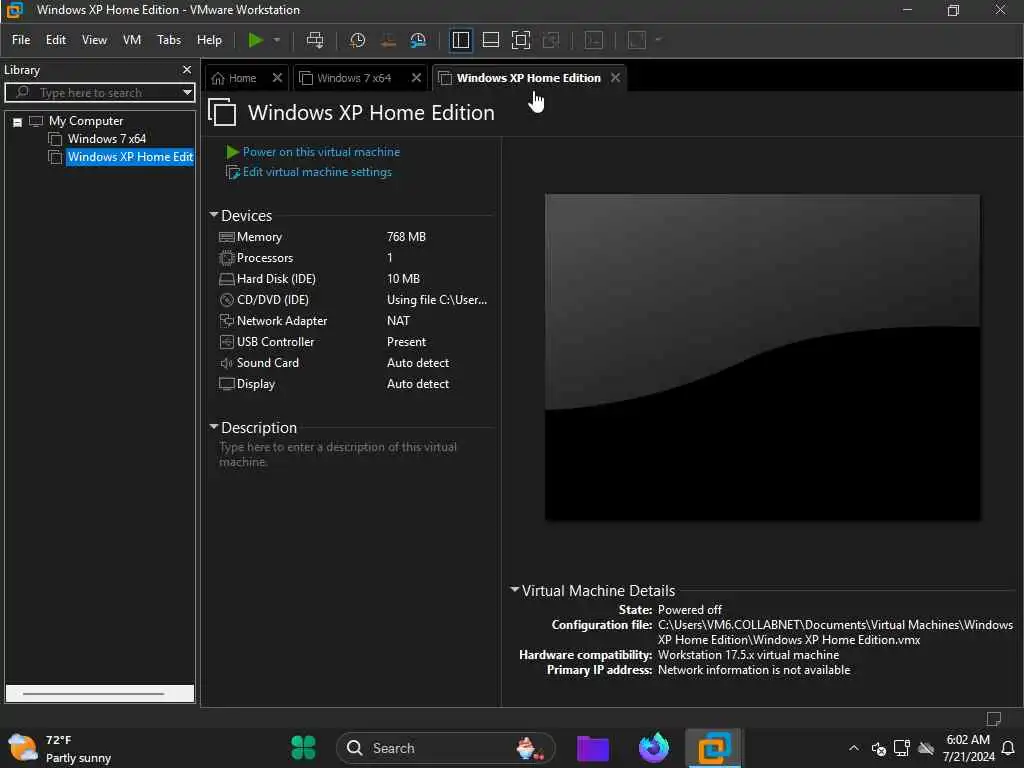Open the File menu
The height and width of the screenshot is (768, 1024).
pos(21,40)
